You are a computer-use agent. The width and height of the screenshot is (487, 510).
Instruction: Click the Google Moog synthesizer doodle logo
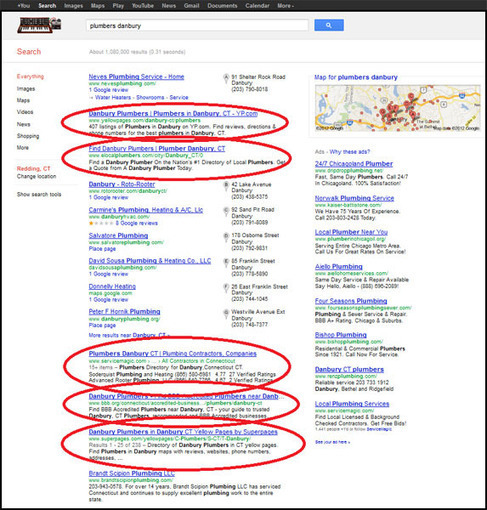(x=39, y=25)
